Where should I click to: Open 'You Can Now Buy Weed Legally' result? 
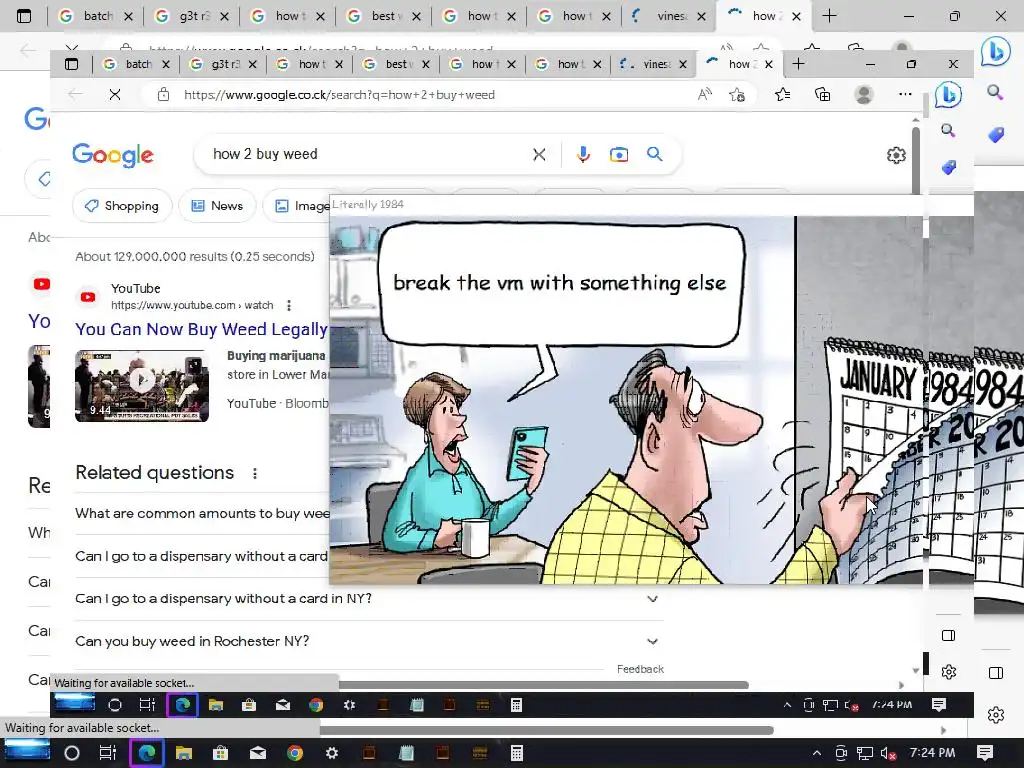click(x=201, y=329)
